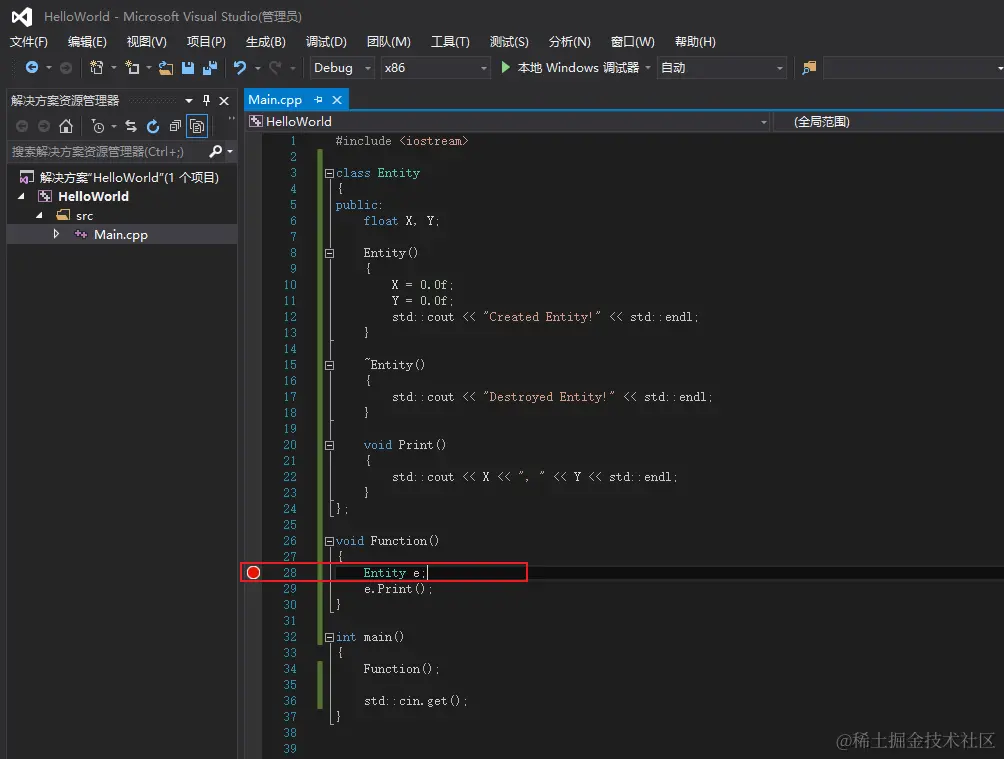The width and height of the screenshot is (1004, 759).
Task: Select the Main.cpp editor tab
Action: click(x=275, y=99)
